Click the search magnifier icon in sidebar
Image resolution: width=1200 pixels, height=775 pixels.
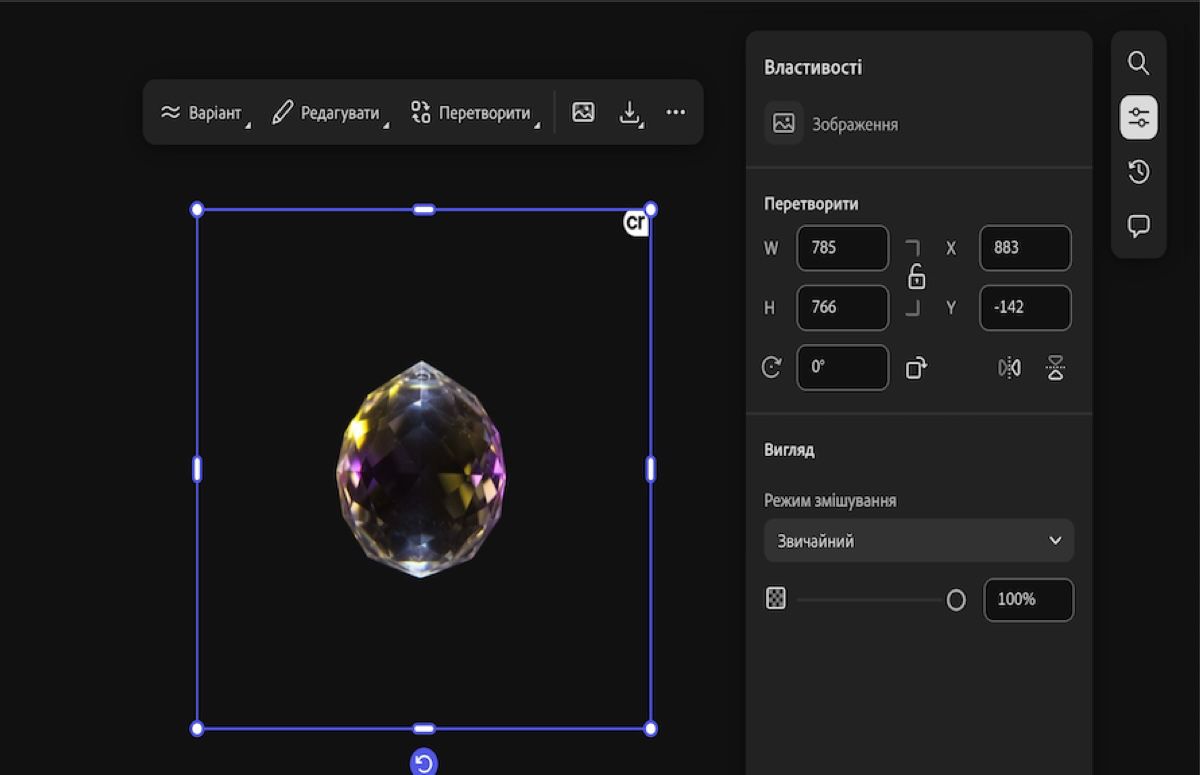(1138, 63)
